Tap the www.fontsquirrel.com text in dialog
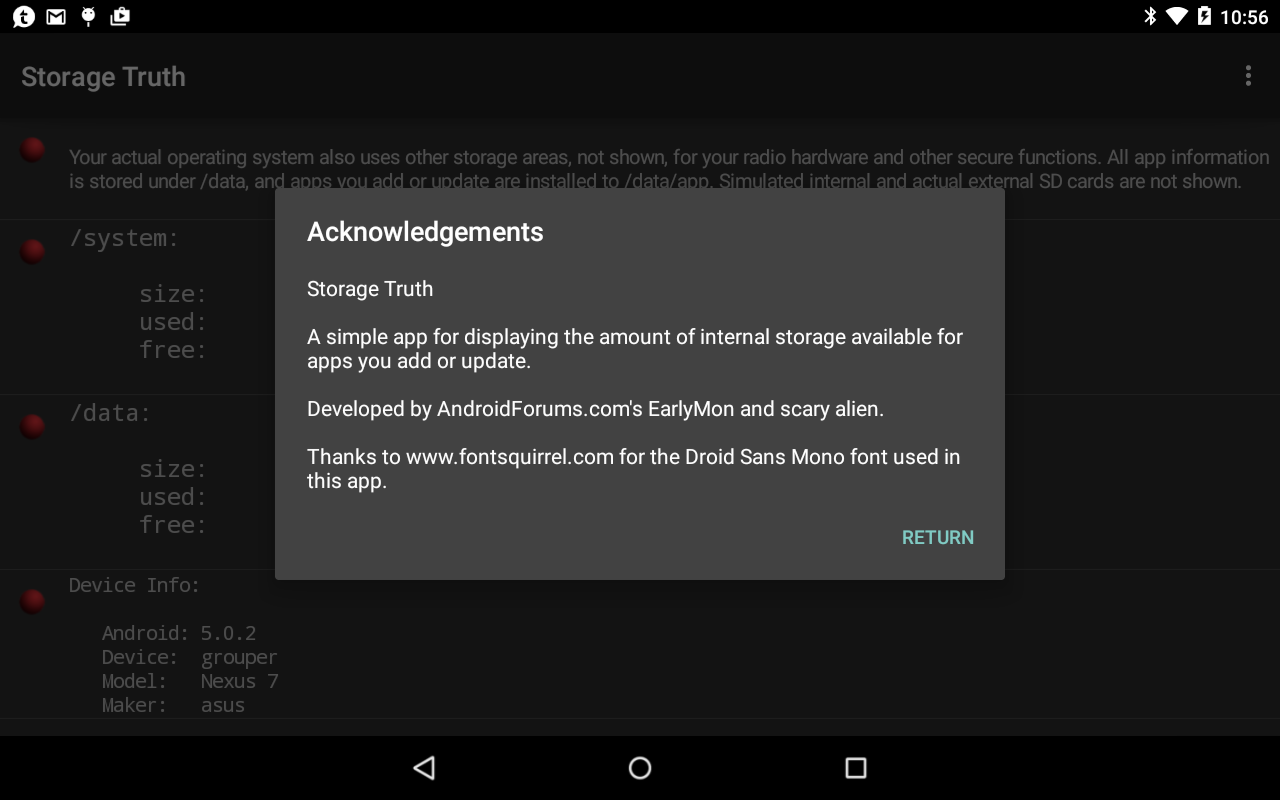The height and width of the screenshot is (800, 1280). click(509, 457)
